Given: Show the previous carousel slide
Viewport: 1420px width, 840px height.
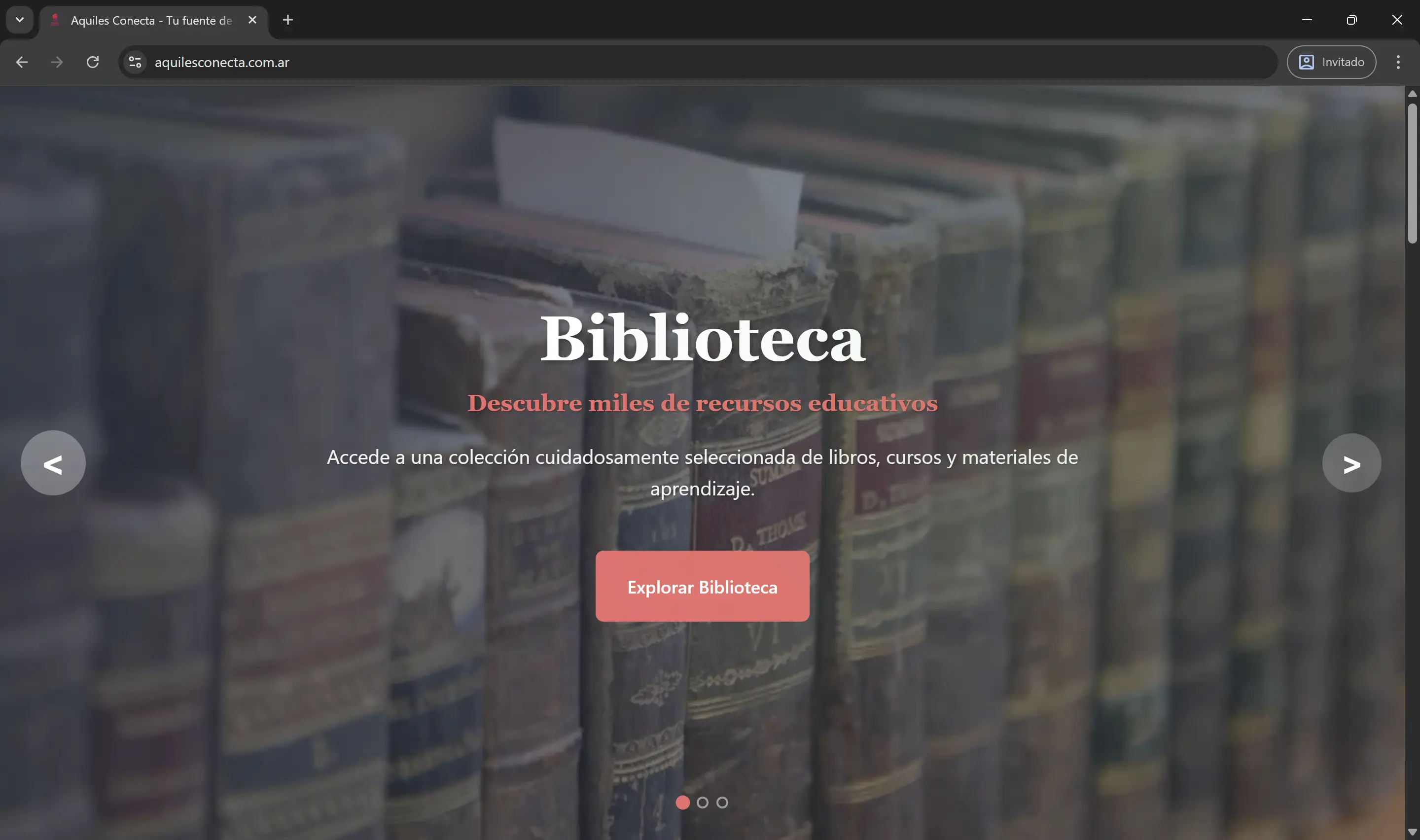Looking at the screenshot, I should coord(53,463).
